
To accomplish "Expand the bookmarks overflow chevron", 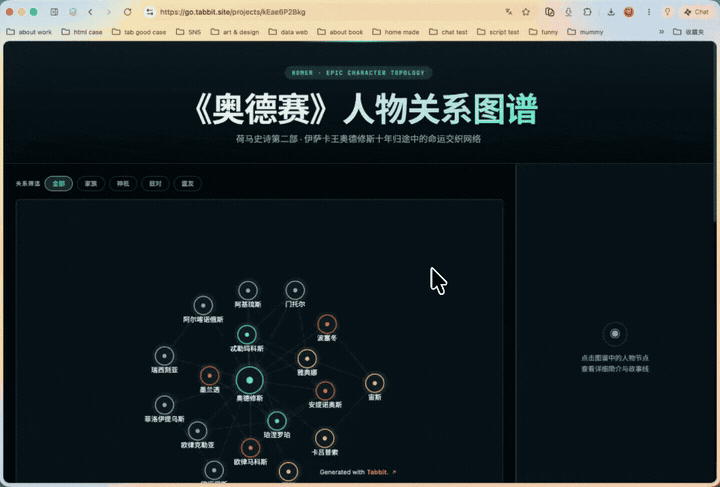I will [x=662, y=32].
